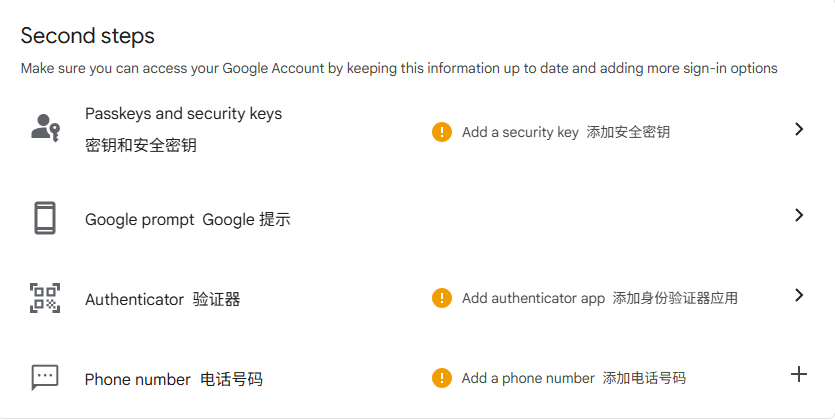Screen dimensions: 835x420
Task: Click the security key orange warning icon
Action: point(442,132)
